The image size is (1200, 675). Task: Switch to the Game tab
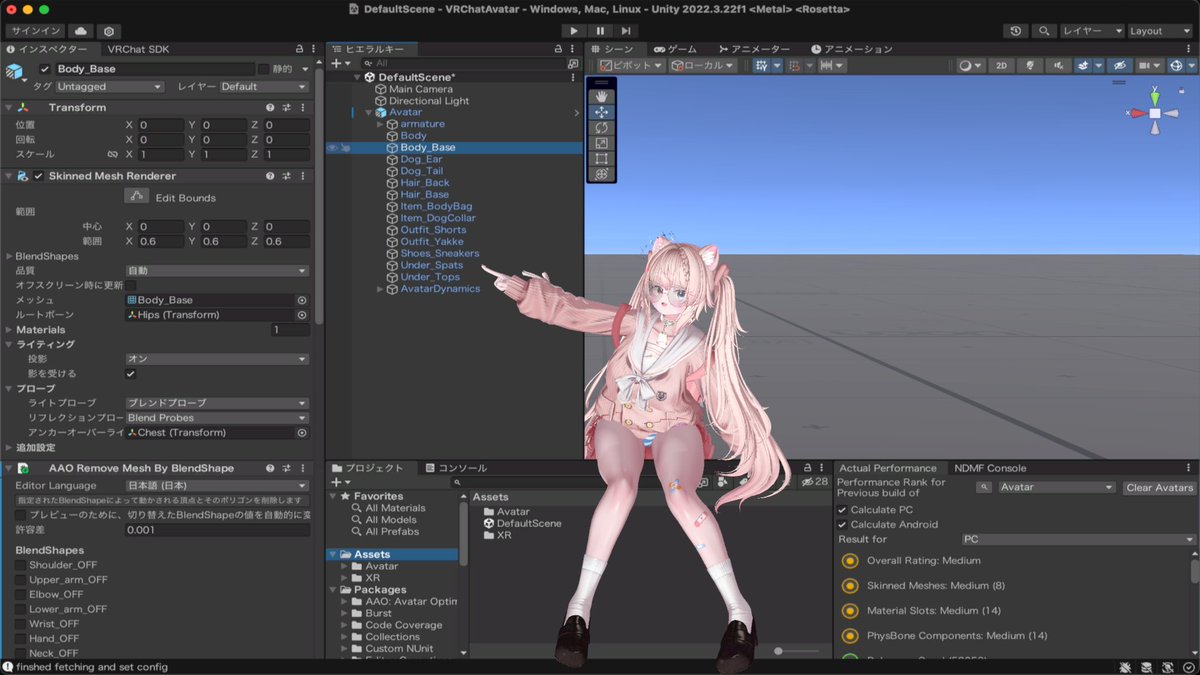pyautogui.click(x=675, y=49)
